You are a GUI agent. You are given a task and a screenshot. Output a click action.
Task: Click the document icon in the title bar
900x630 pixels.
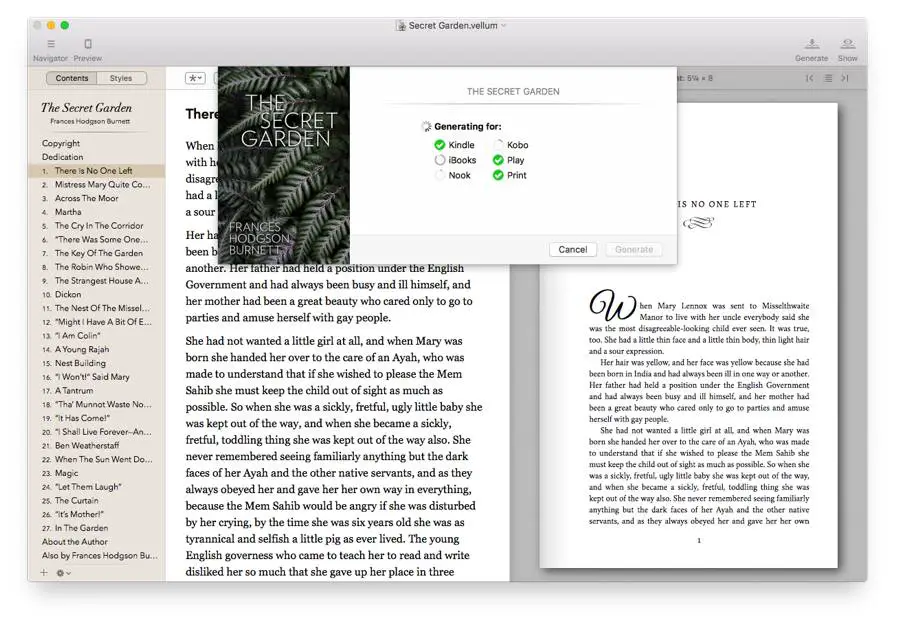(x=401, y=26)
